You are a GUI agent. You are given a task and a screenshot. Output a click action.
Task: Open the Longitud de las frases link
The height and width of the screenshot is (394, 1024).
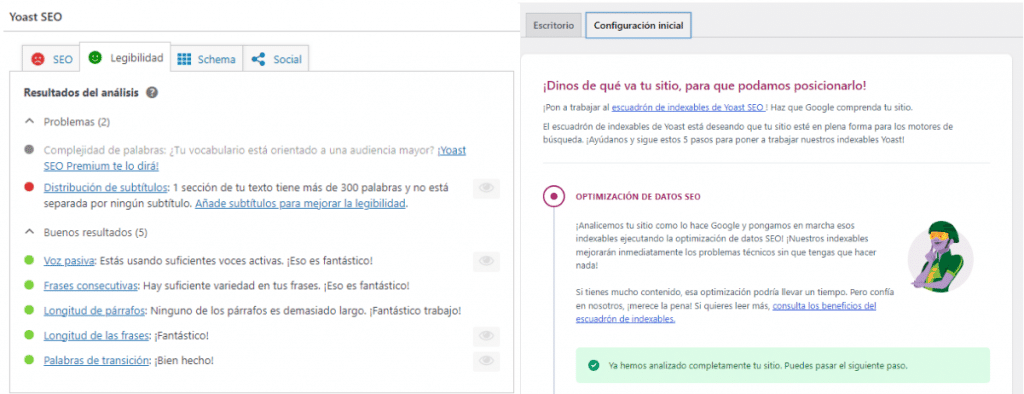[x=97, y=335]
